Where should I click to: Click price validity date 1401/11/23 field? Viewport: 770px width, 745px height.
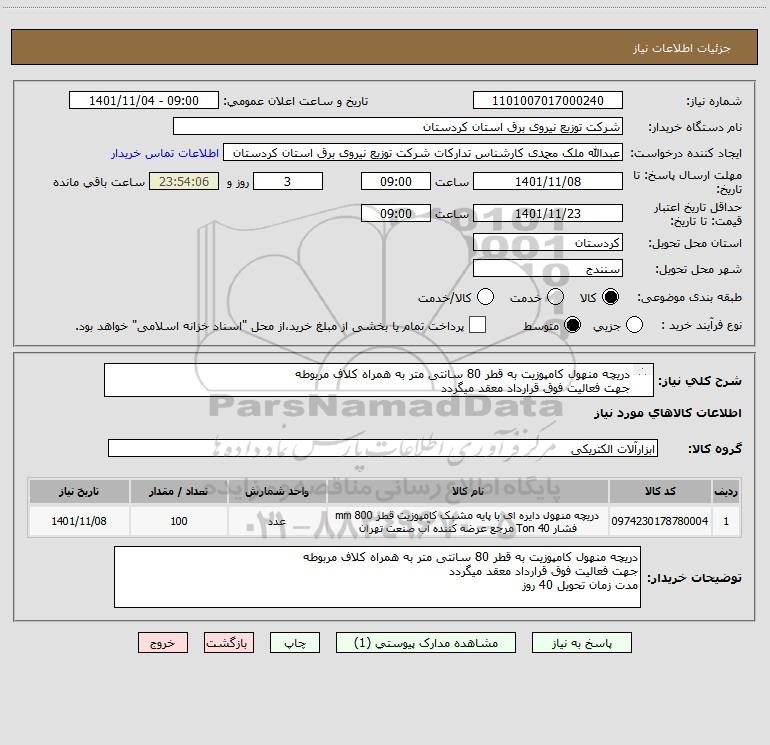548,214
